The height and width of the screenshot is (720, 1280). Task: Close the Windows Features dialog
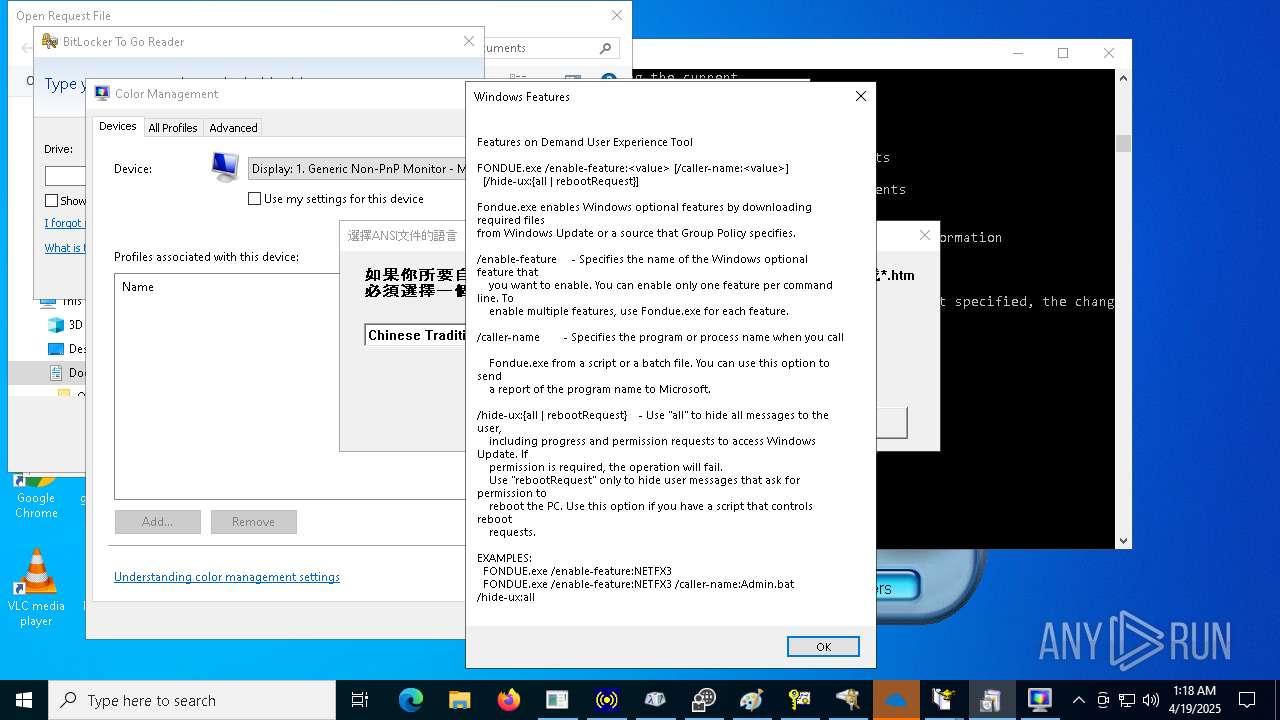pyautogui.click(x=860, y=96)
